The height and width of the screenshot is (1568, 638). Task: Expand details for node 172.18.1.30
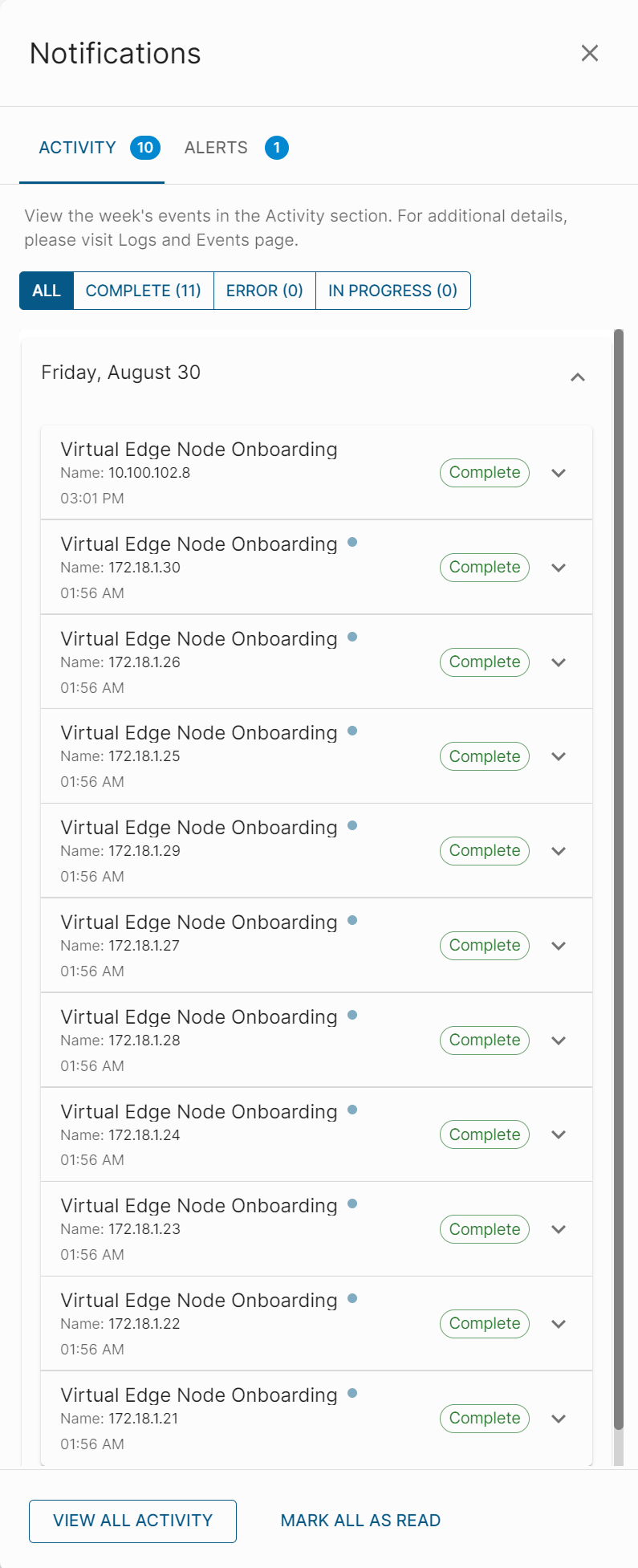tap(559, 568)
